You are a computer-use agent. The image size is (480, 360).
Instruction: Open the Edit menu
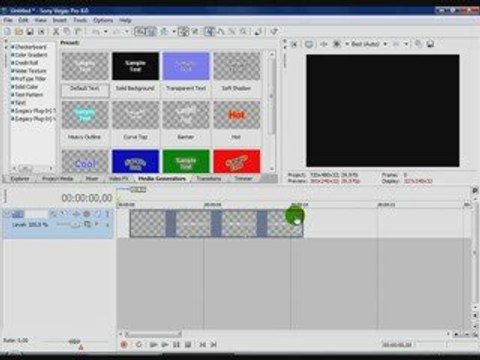(23, 20)
